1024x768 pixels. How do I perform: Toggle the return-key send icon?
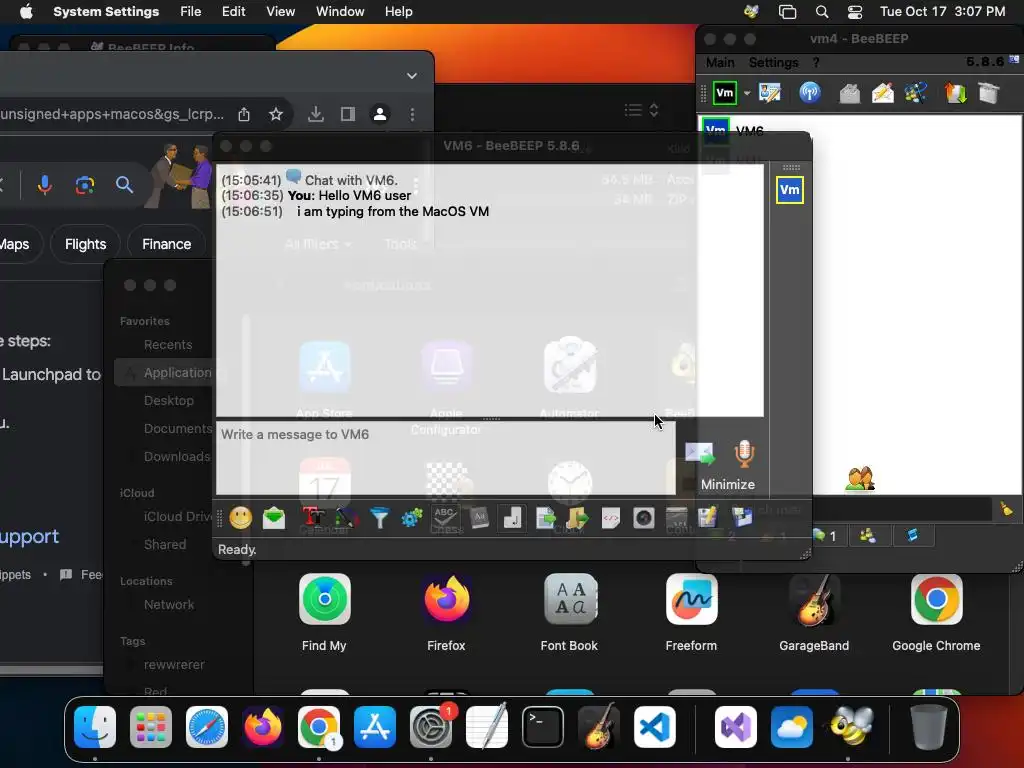(x=512, y=518)
